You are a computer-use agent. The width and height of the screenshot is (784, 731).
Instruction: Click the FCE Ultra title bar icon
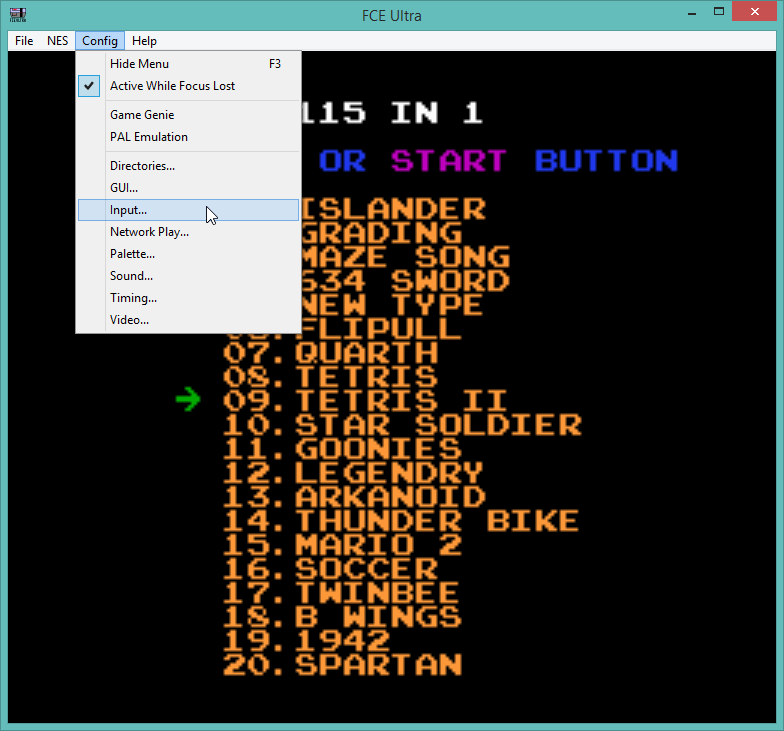[18, 14]
